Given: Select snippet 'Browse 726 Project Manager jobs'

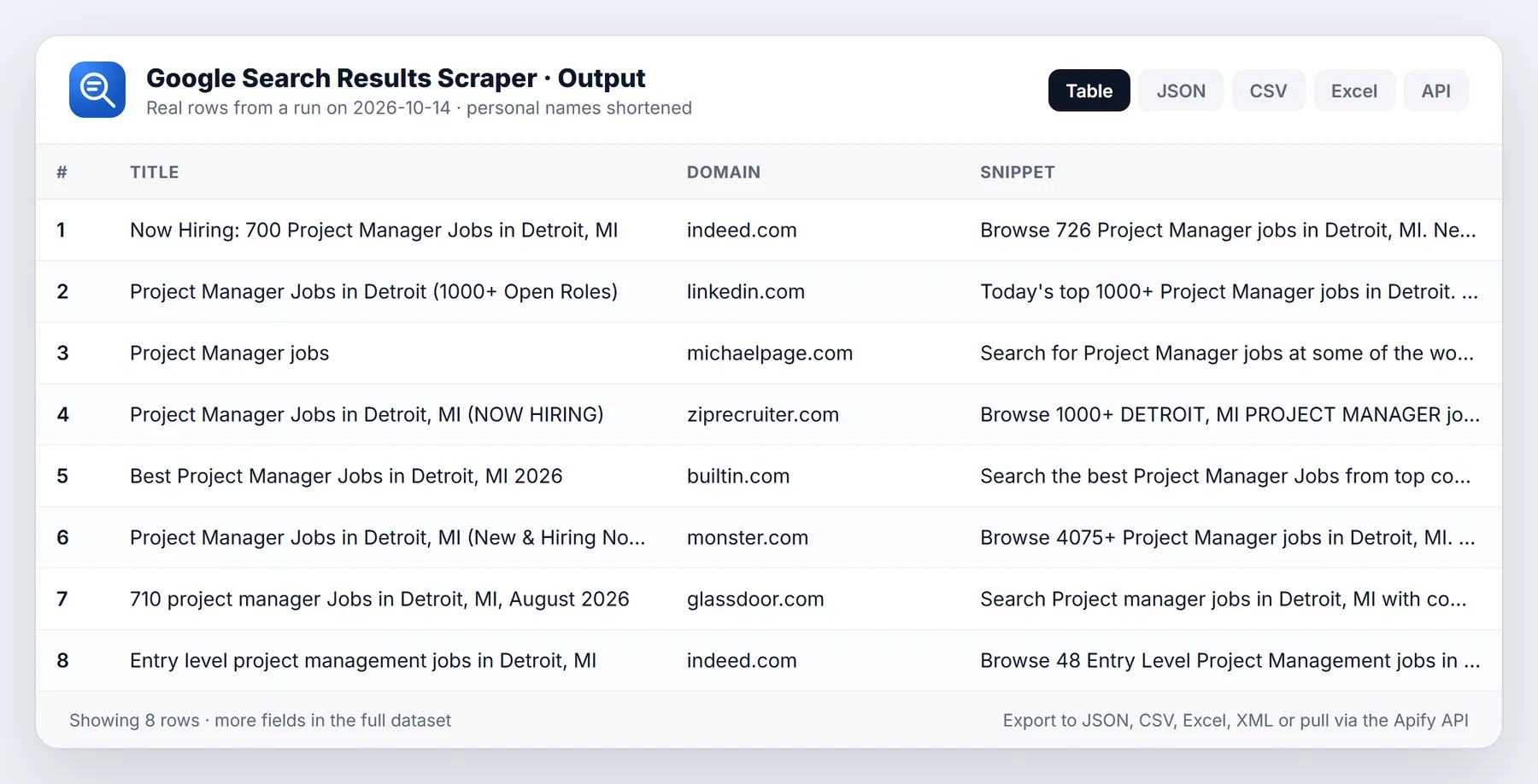Looking at the screenshot, I should 1228,230.
